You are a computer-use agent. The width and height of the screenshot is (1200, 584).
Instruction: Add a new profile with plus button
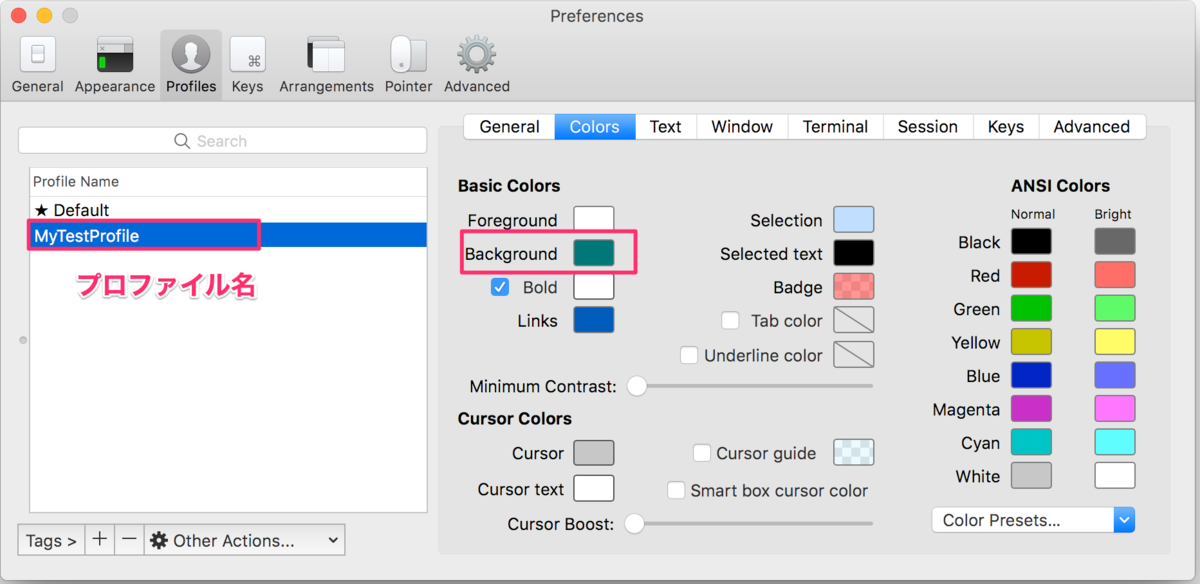point(100,540)
